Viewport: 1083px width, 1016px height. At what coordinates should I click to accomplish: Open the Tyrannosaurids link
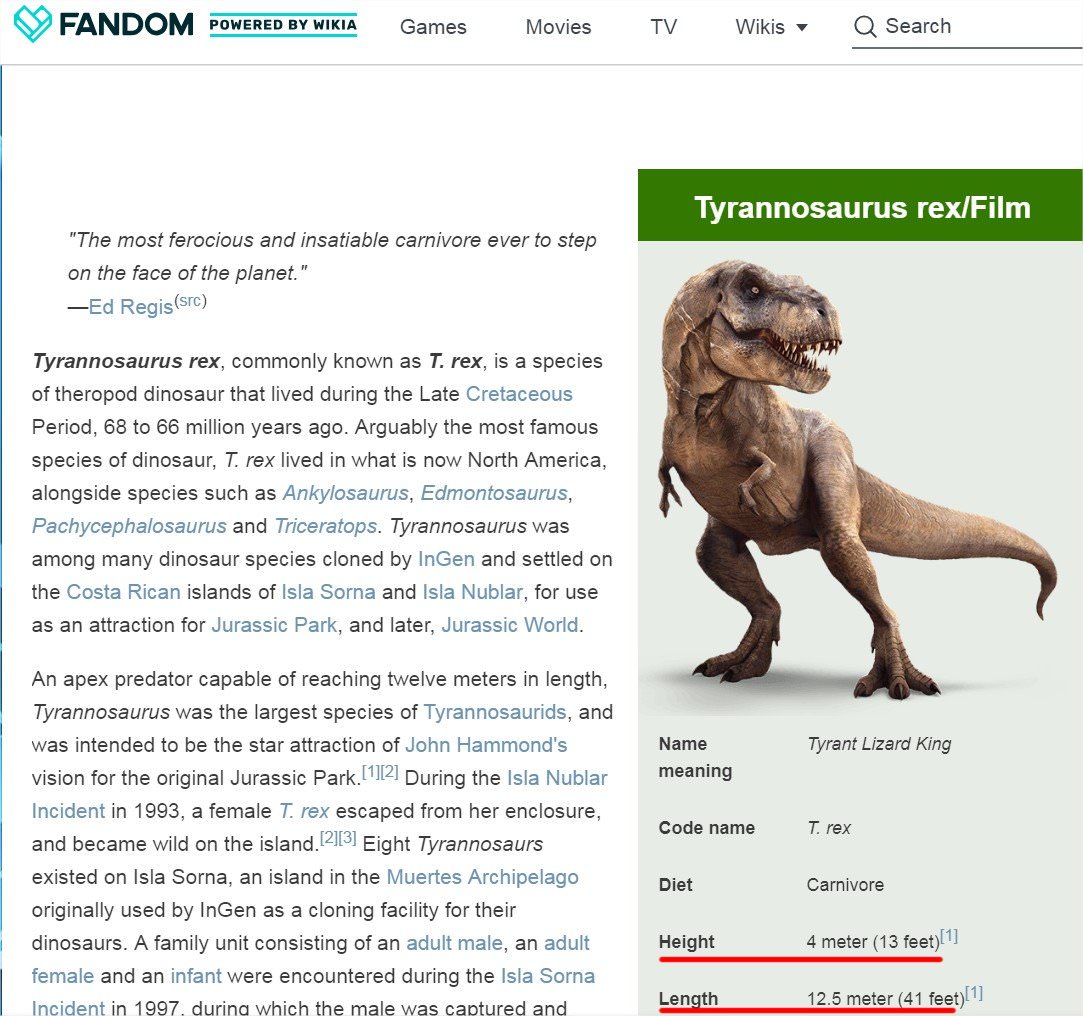click(x=494, y=712)
